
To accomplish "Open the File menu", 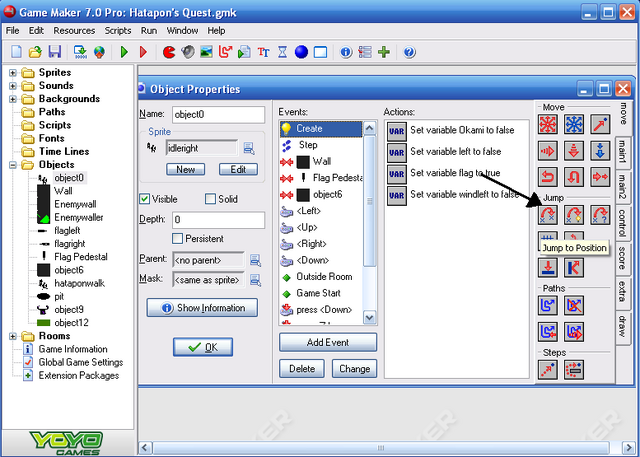I will (12, 31).
